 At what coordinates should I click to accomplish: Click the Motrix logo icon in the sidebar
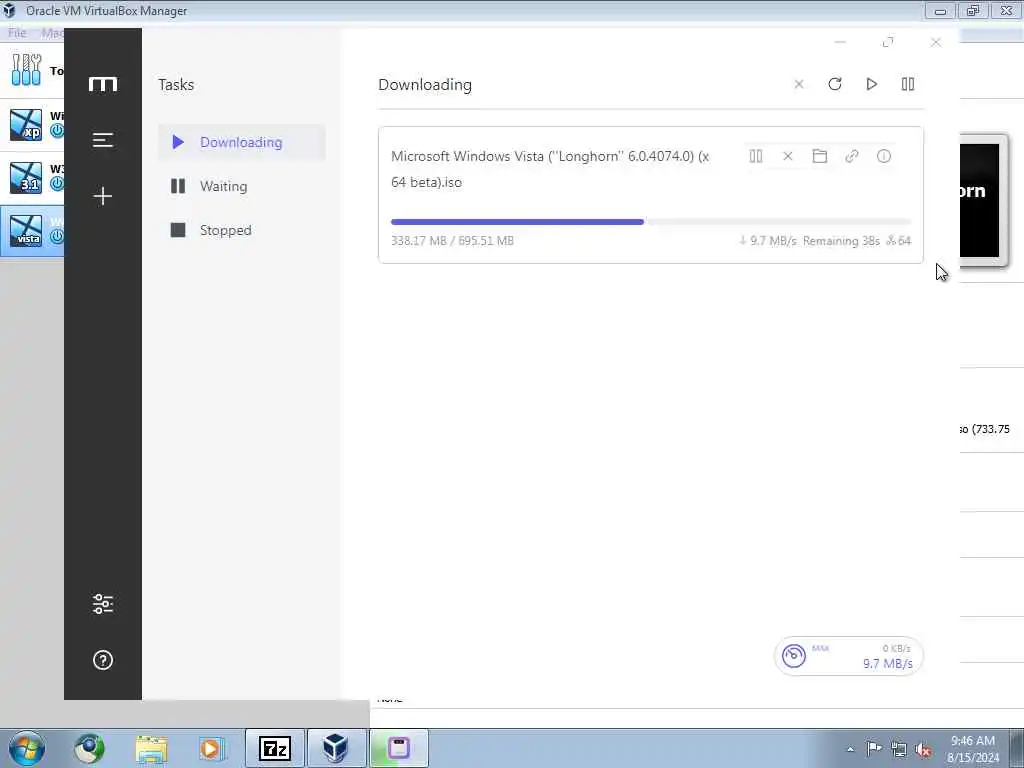(103, 84)
